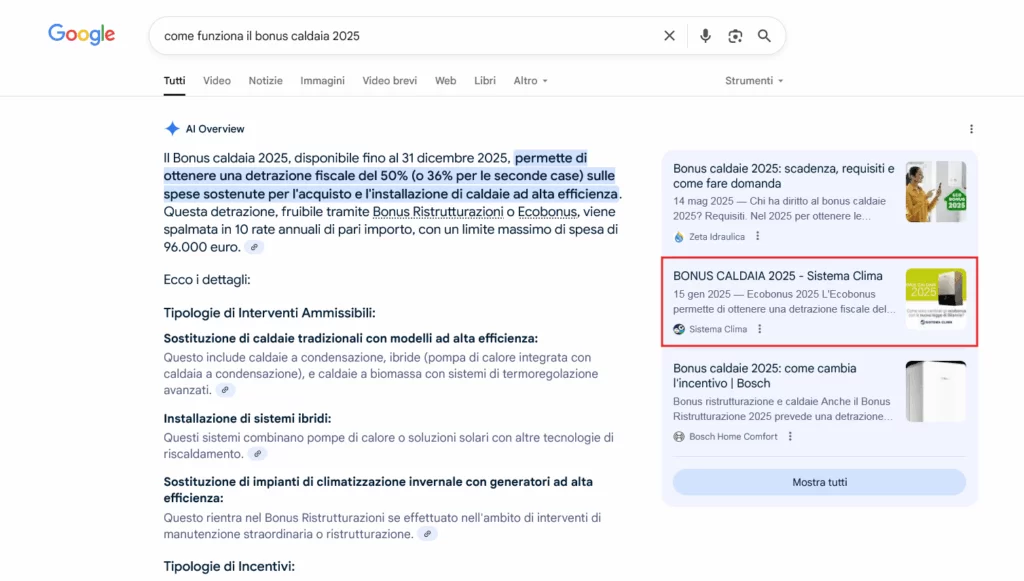This screenshot has width=1024, height=581.
Task: Switch to the Notizie tab
Action: click(265, 81)
